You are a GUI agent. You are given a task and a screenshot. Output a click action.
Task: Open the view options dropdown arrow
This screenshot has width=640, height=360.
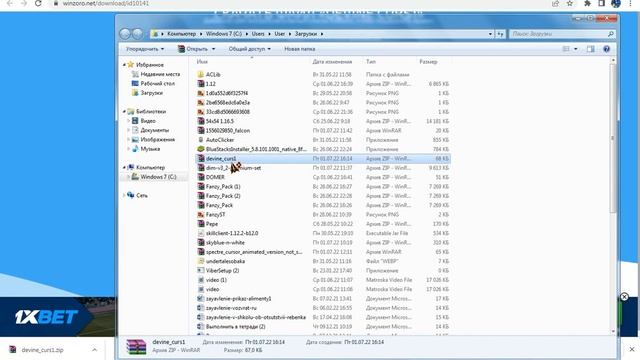(x=576, y=49)
